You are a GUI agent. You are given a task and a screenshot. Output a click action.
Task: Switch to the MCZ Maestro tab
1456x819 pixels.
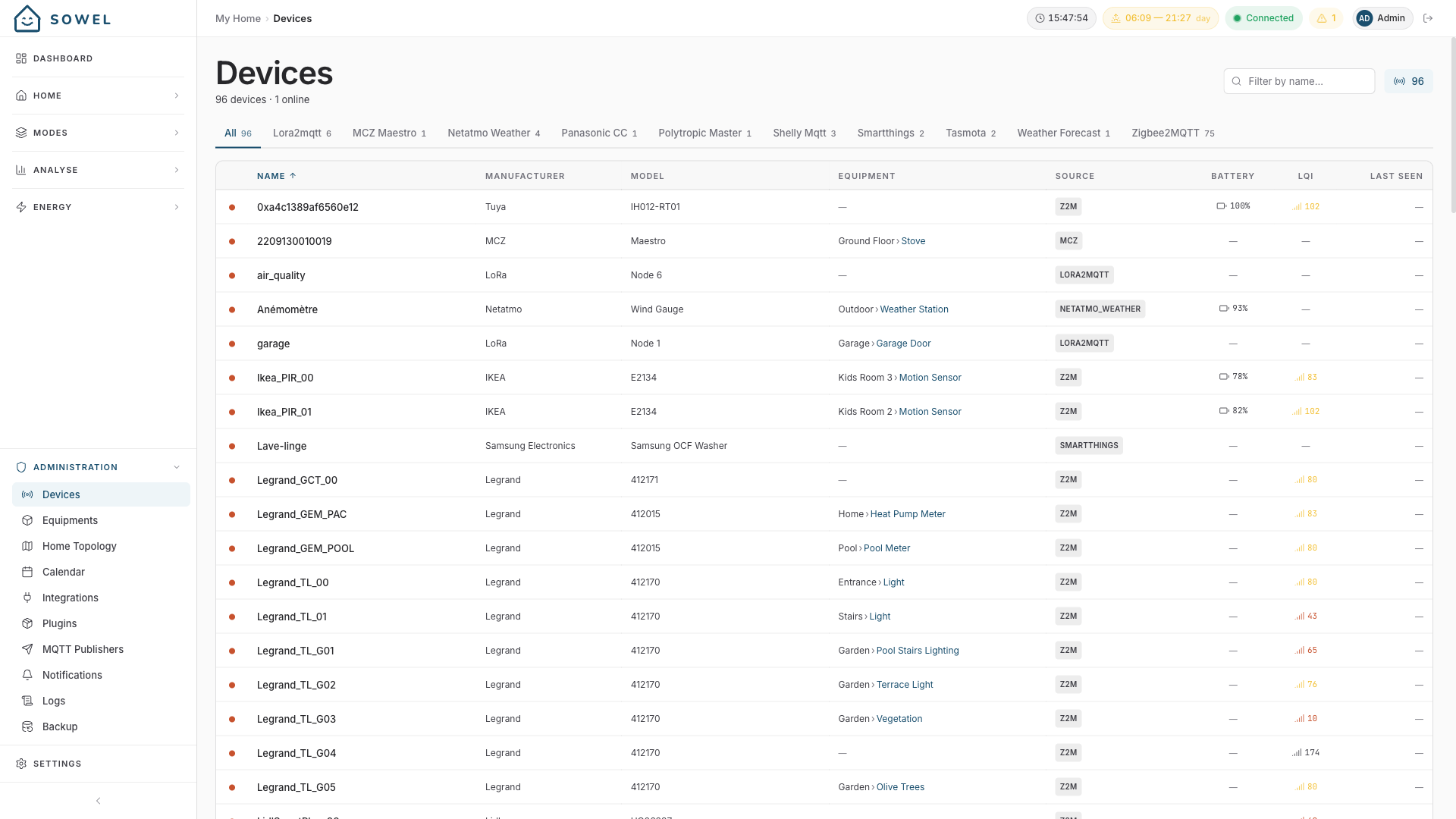click(x=389, y=133)
